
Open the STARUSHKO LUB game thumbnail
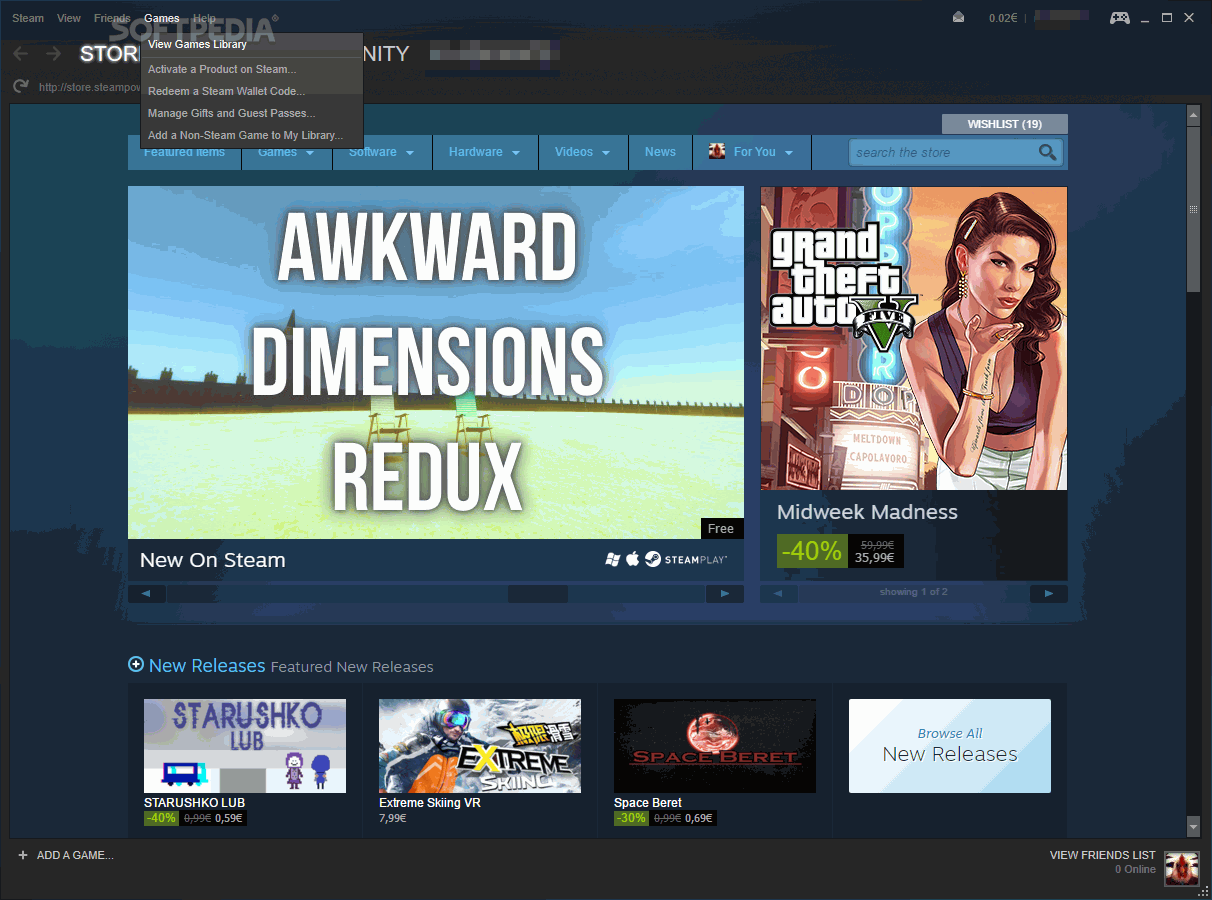click(x=245, y=746)
